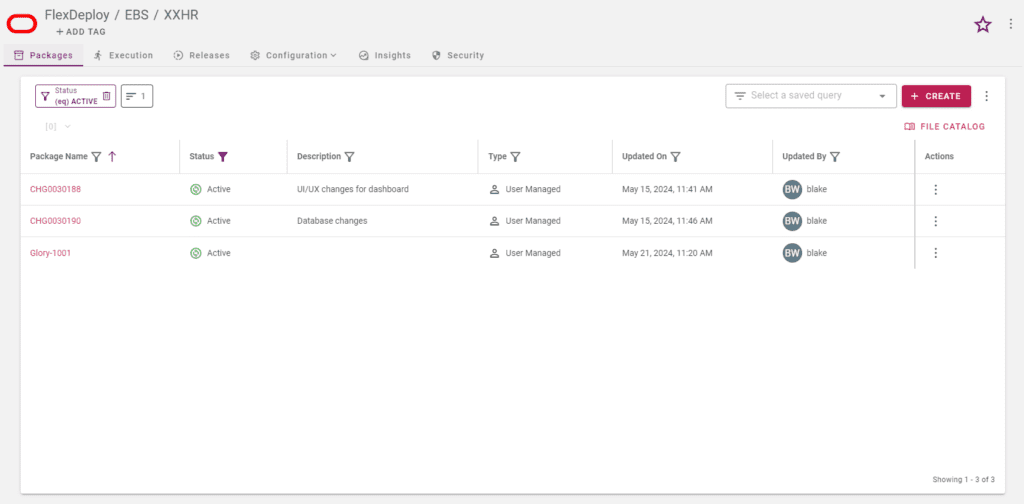Click 'Database changes' description cell

click(332, 221)
